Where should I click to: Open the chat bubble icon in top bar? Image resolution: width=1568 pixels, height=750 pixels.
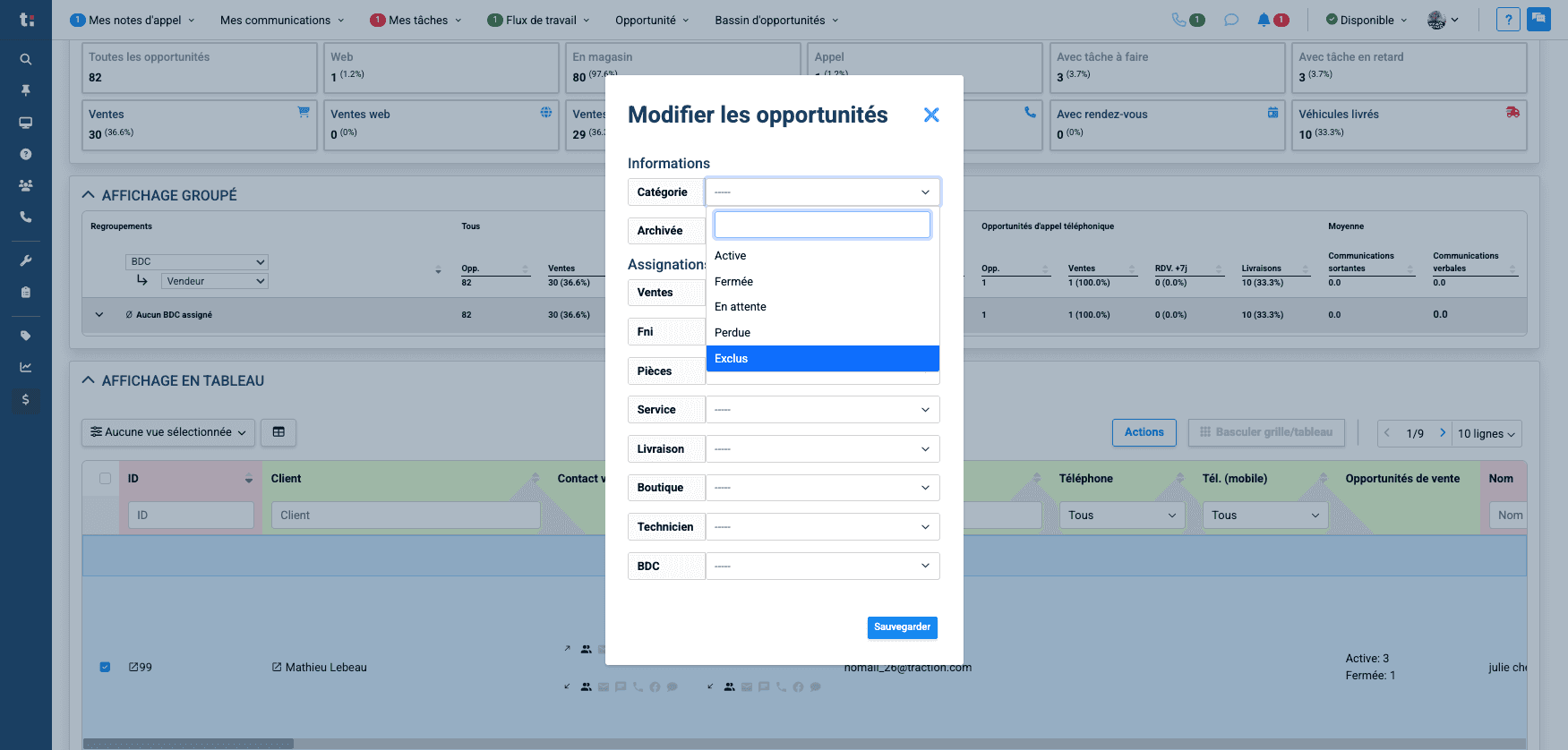coord(1231,20)
